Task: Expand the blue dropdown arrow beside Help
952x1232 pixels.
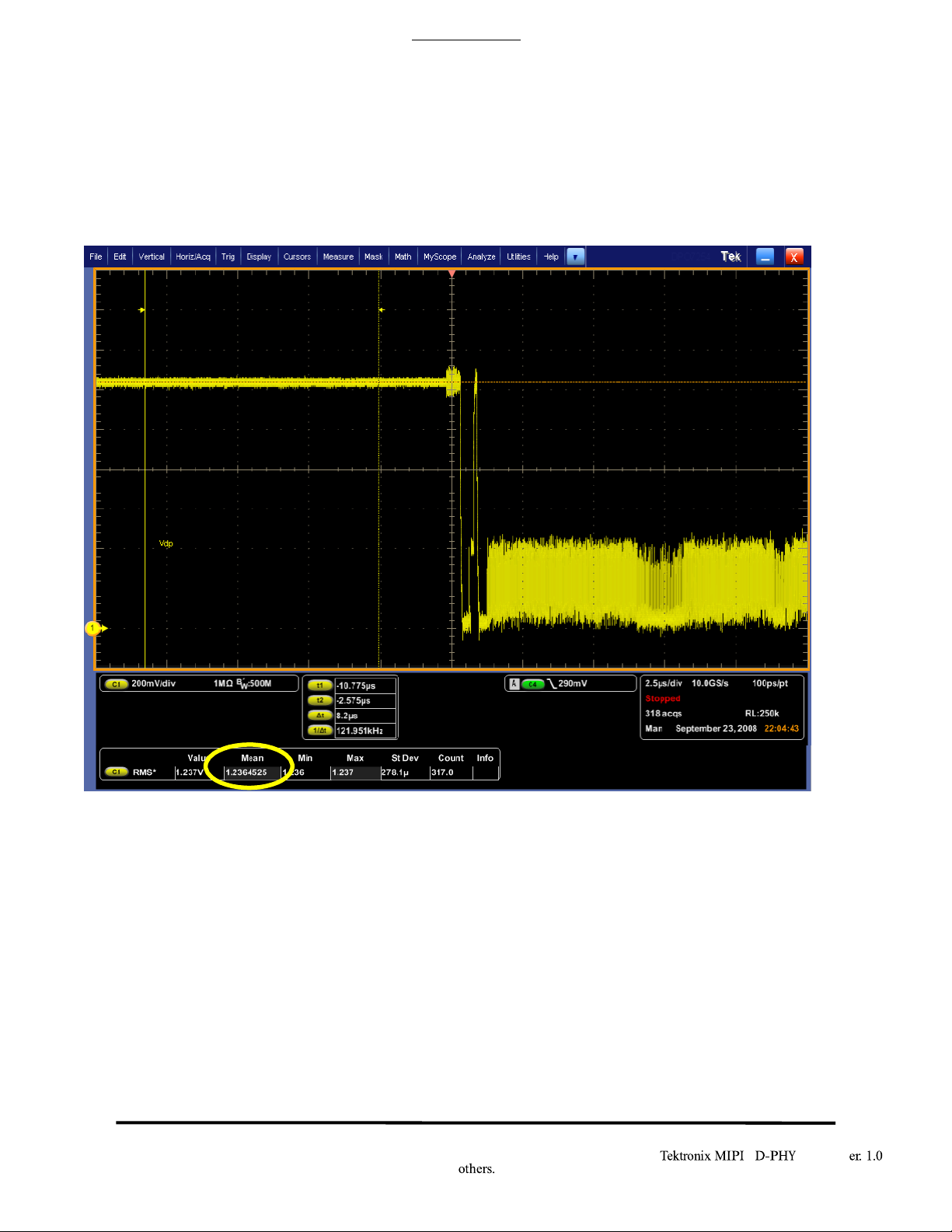Action: coord(576,257)
